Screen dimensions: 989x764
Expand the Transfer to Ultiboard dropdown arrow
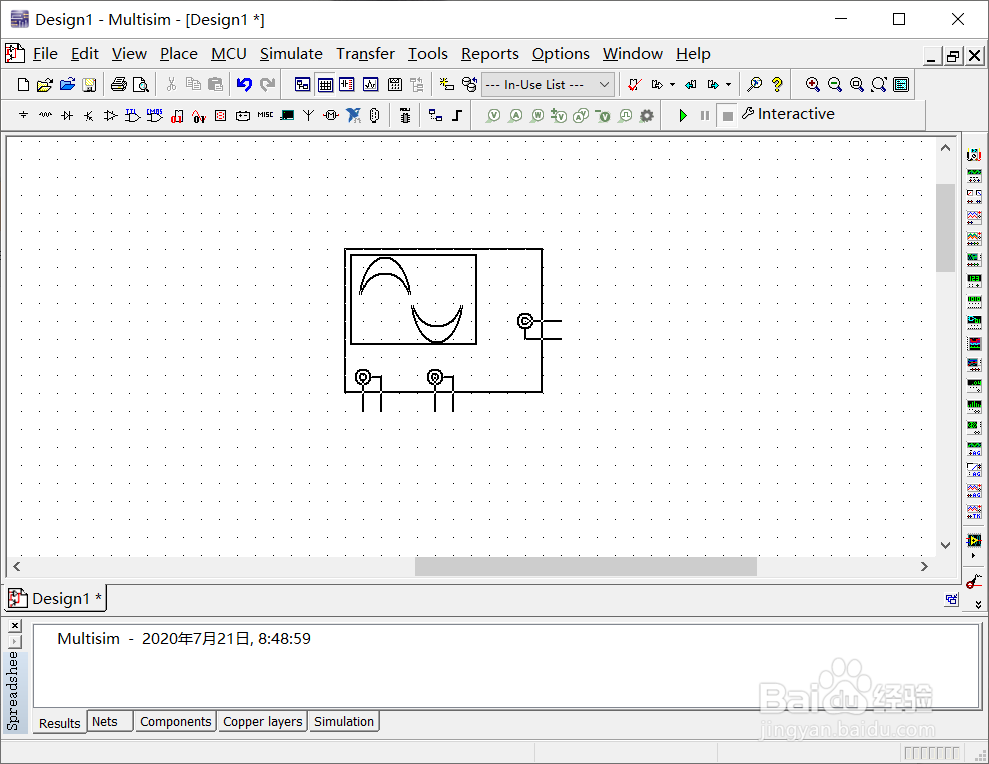tap(672, 85)
